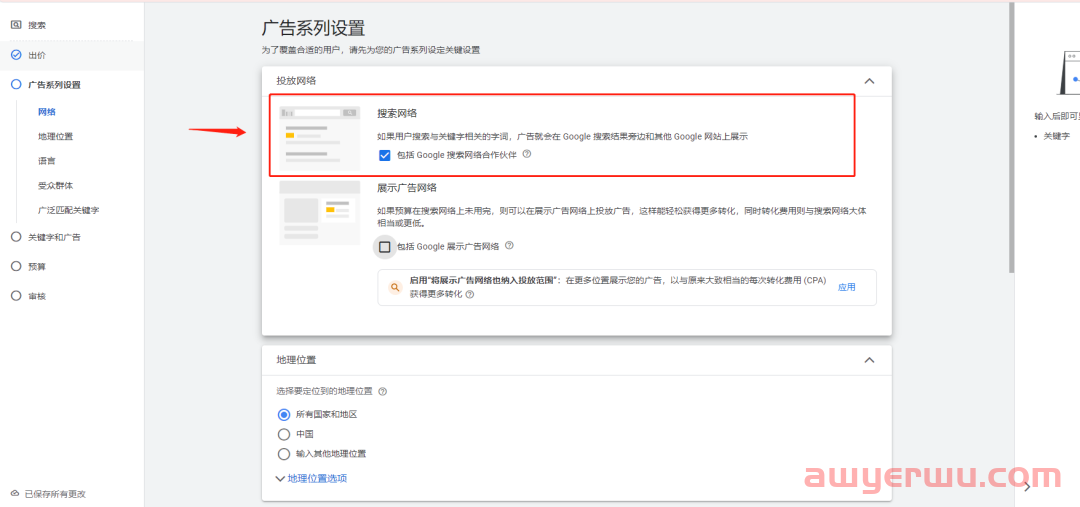Click help icon next to 展示广告网络 checkbox
1080x507 pixels.
(510, 246)
